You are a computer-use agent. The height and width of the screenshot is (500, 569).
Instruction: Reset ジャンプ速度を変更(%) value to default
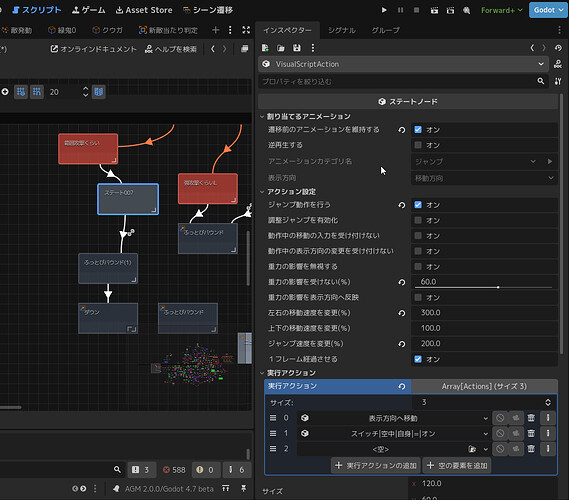(x=402, y=344)
